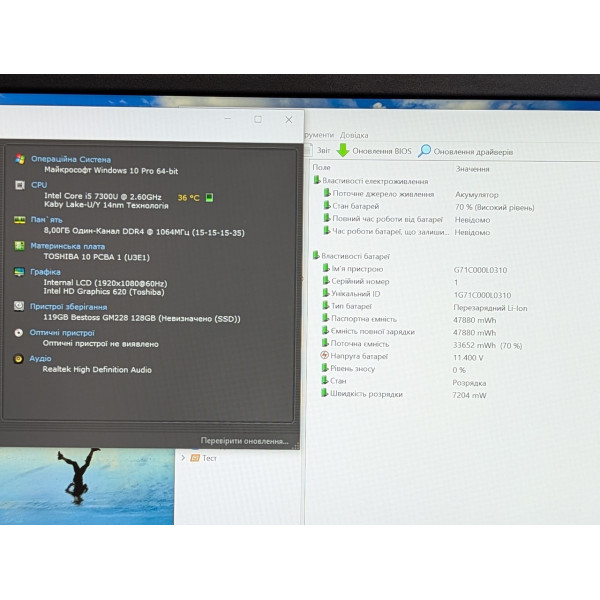Open the Операційна Система section in Speccy
The image size is (600, 600).
(71, 159)
